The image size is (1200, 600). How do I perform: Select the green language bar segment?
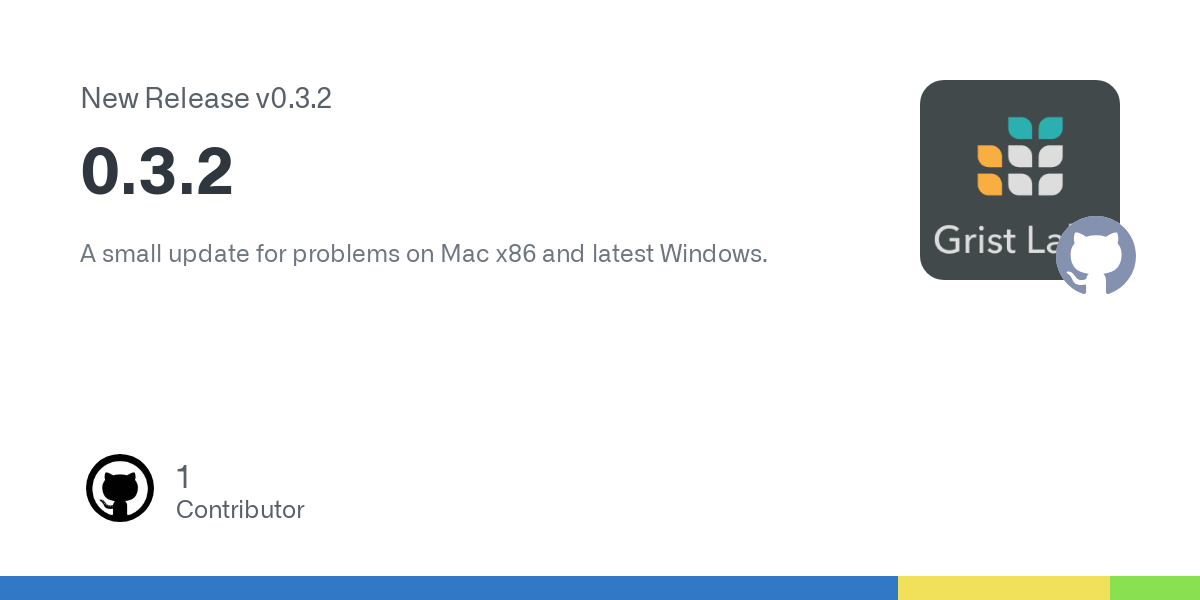pos(1155,588)
